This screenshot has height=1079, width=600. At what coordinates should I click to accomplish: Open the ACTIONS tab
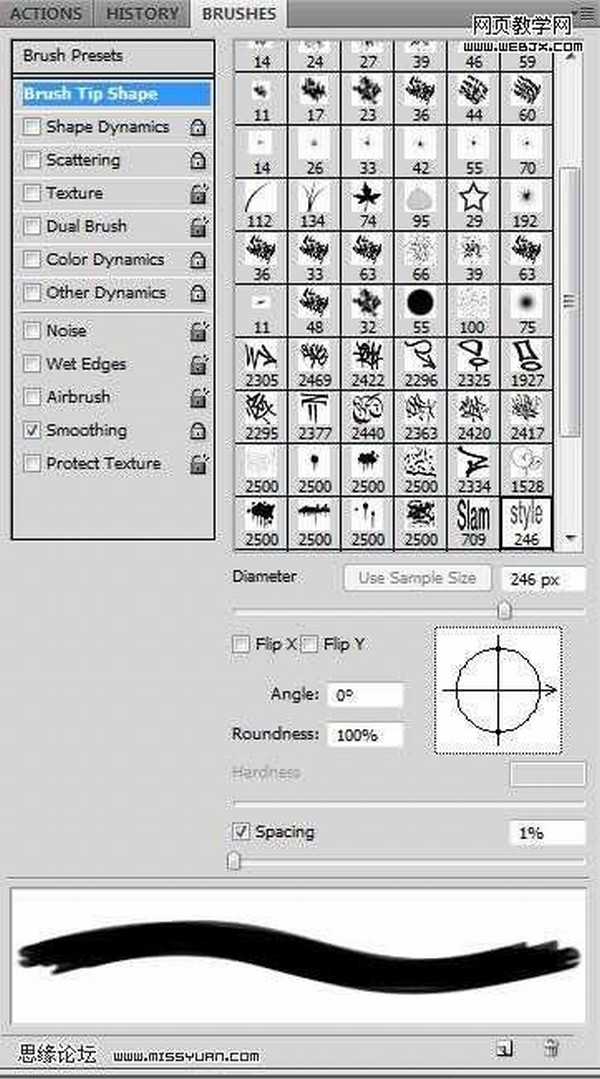click(x=46, y=13)
